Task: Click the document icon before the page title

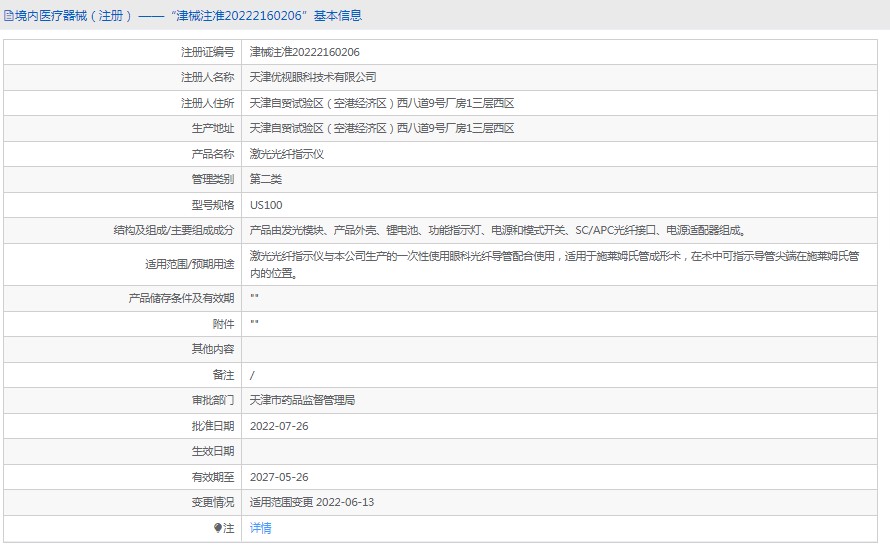Action: [x=8, y=16]
